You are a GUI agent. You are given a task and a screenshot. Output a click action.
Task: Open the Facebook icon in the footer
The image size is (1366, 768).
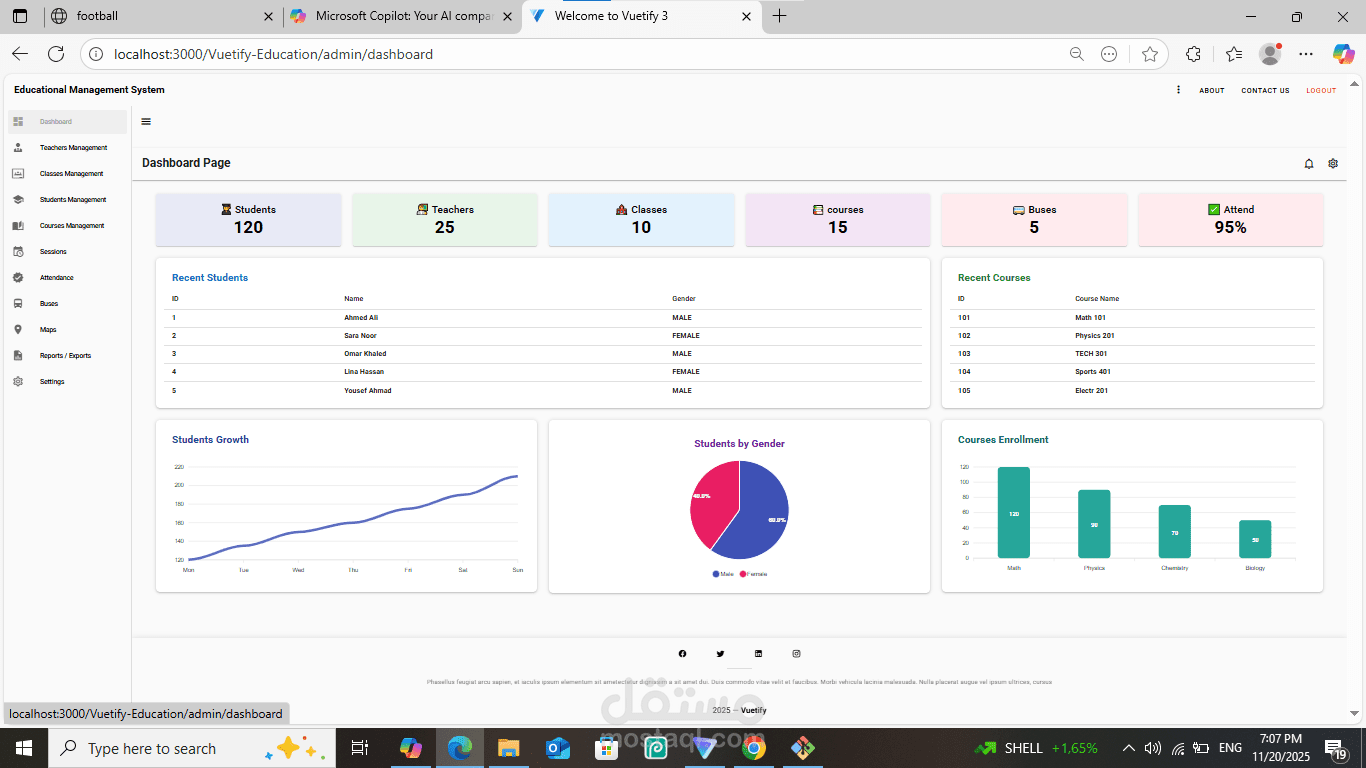683,654
